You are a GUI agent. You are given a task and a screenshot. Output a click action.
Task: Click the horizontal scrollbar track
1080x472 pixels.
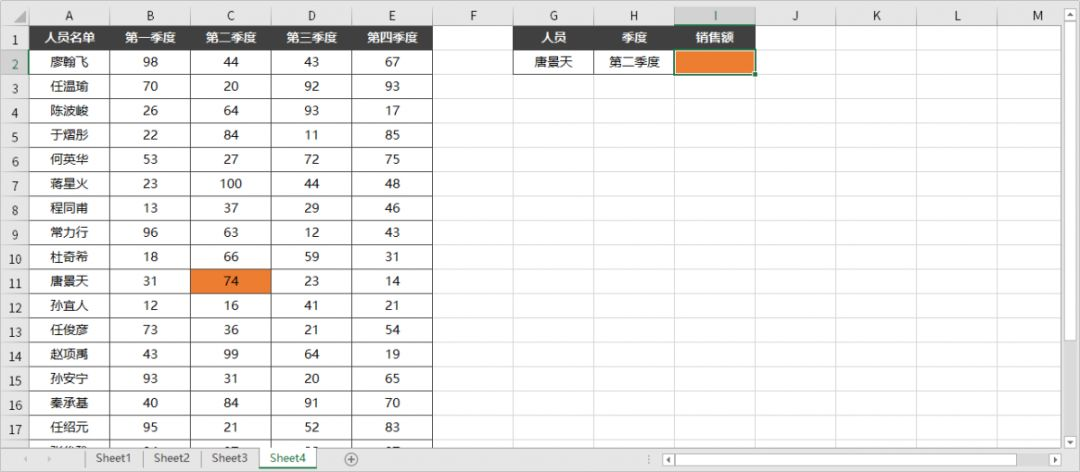click(x=860, y=459)
